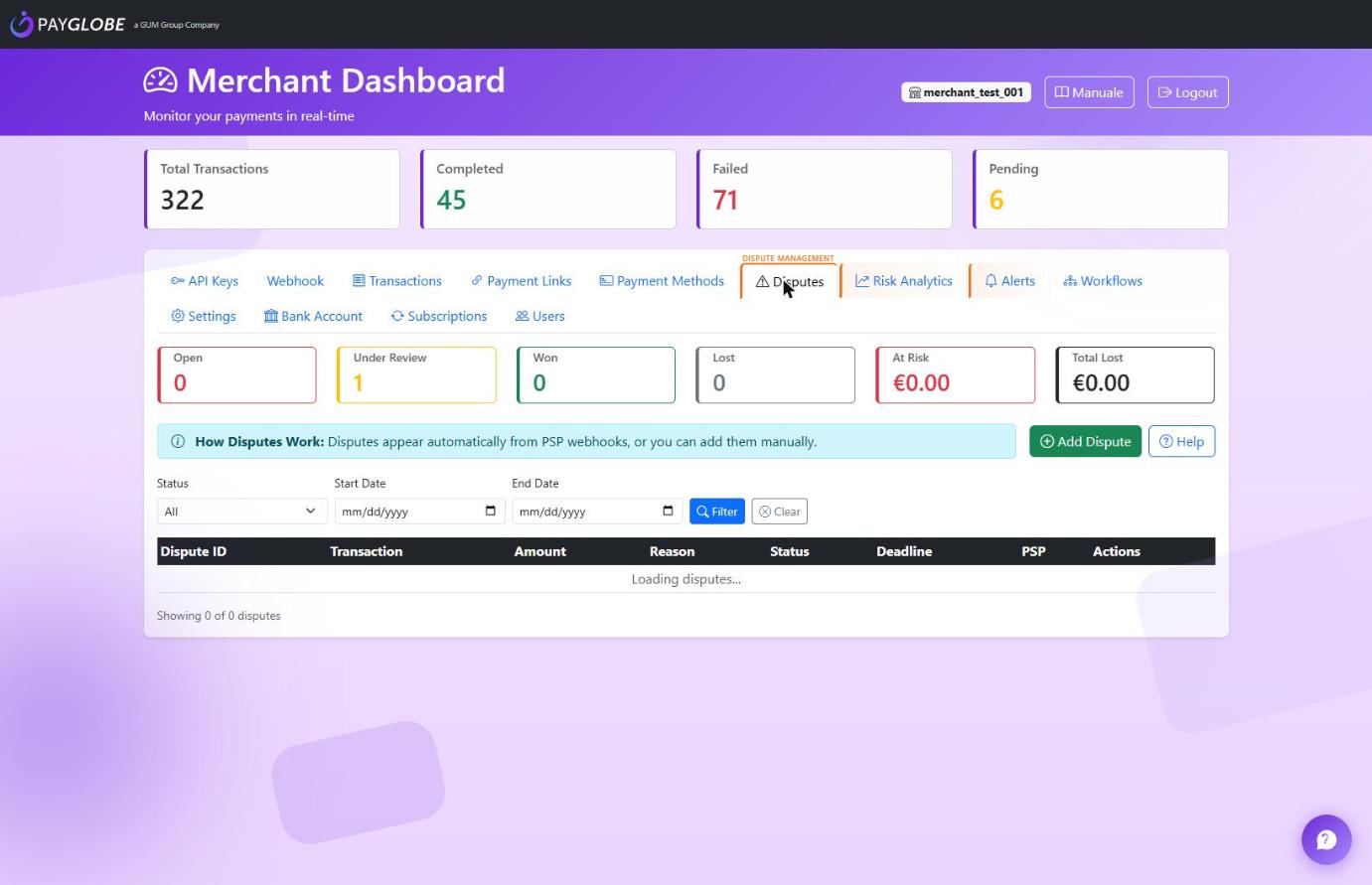Select the Lost disputes card

pos(776,374)
